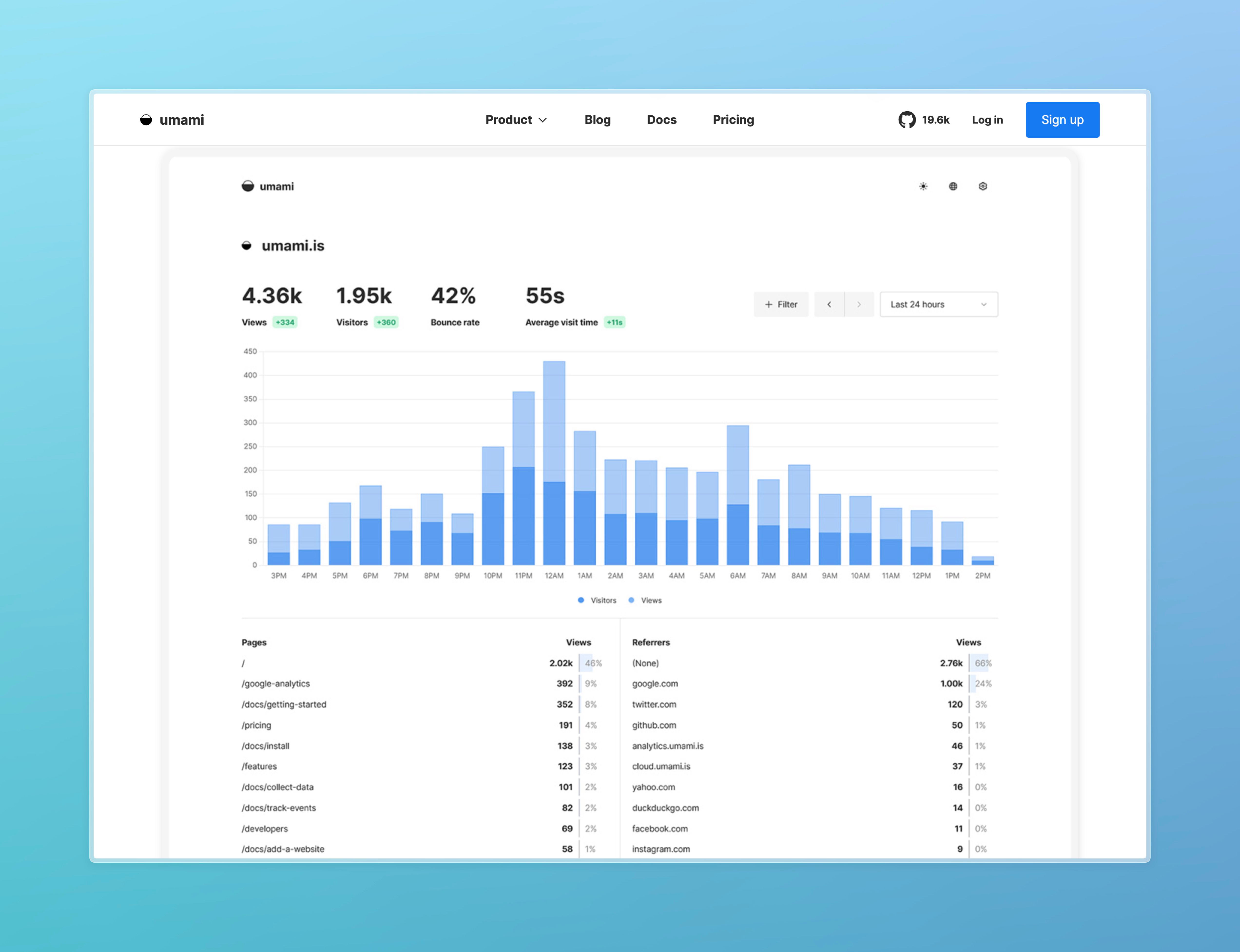Open the globe language icon

tap(953, 186)
